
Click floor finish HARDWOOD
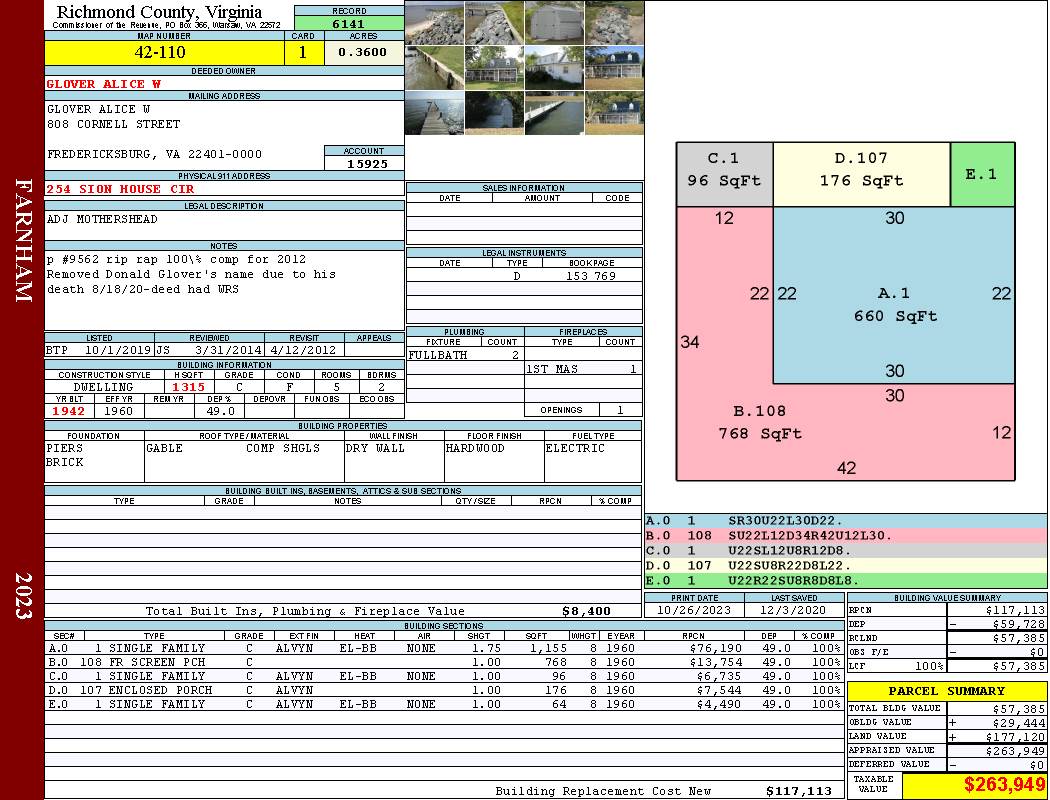point(475,449)
